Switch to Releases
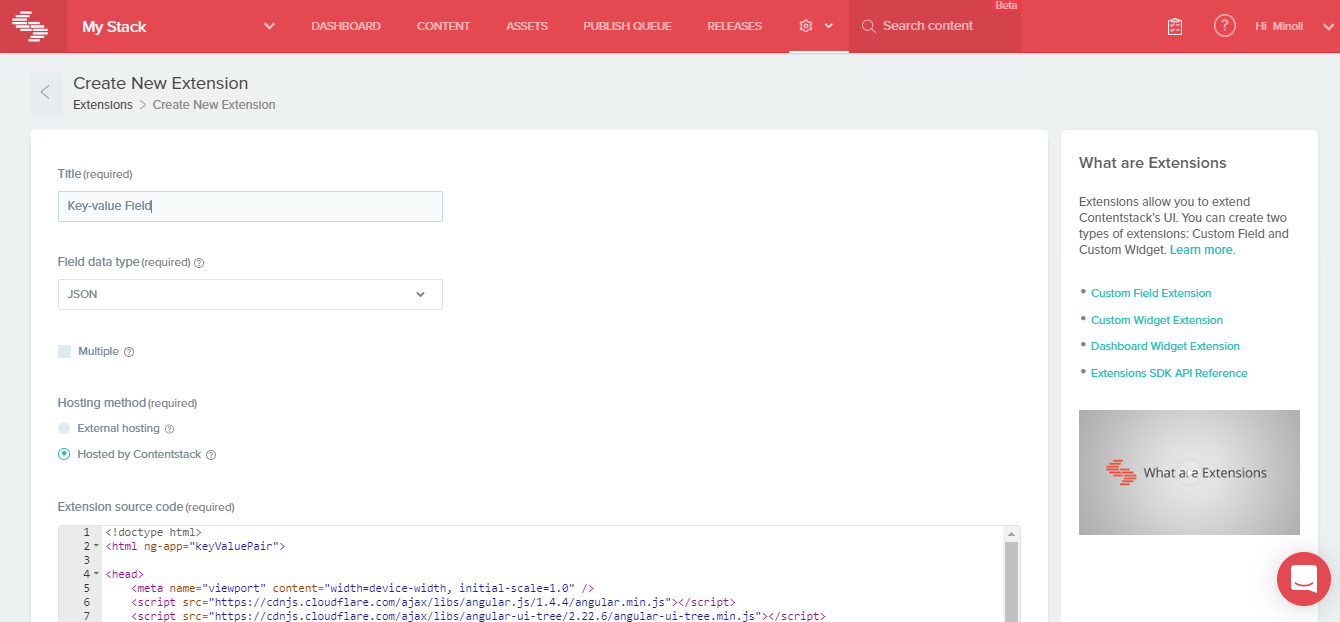Viewport: 1340px width, 622px height. pos(734,26)
